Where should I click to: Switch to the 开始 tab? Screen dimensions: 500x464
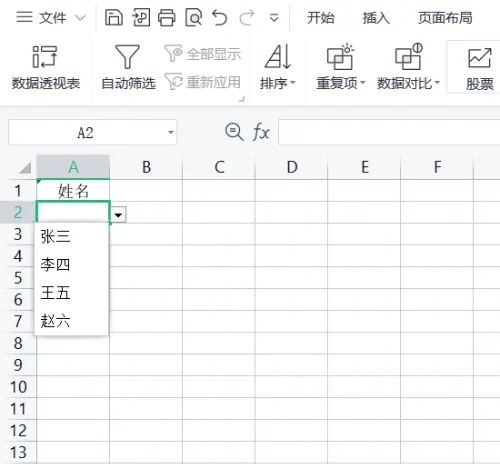coord(320,18)
